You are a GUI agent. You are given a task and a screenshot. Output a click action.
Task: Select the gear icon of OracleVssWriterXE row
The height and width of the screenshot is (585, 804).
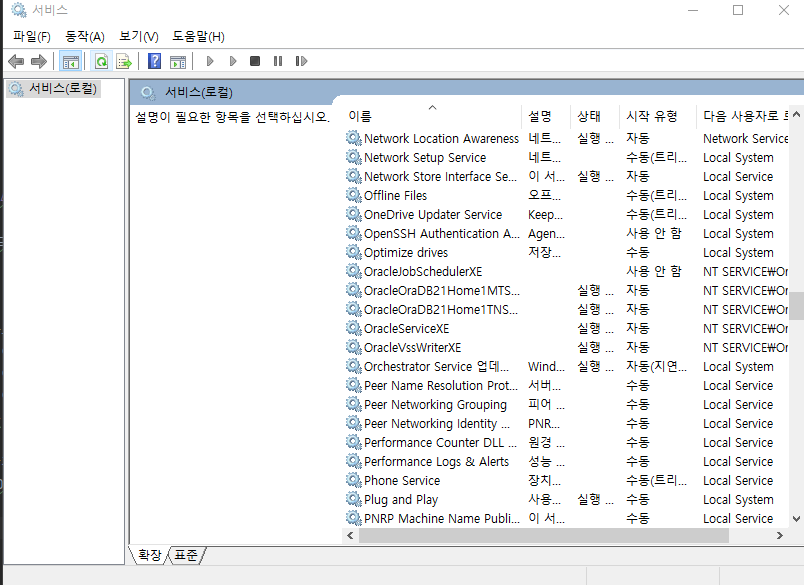point(353,347)
